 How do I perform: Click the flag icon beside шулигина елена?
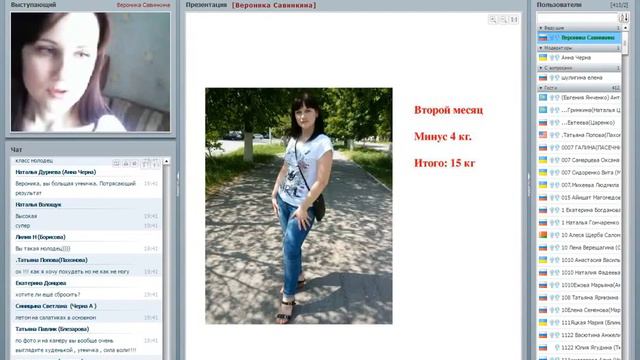[543, 78]
